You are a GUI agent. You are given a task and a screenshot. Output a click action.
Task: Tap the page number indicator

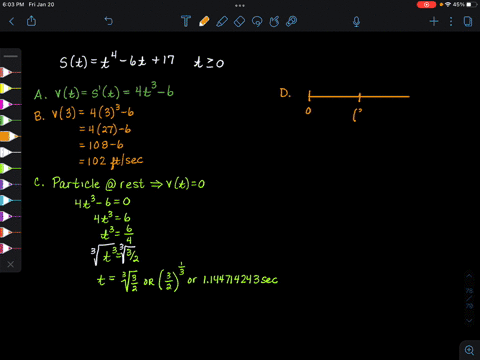coord(469,298)
